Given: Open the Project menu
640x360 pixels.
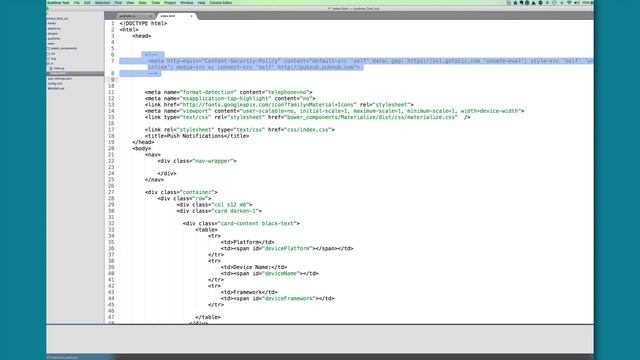Looking at the screenshot, I should coord(170,3).
